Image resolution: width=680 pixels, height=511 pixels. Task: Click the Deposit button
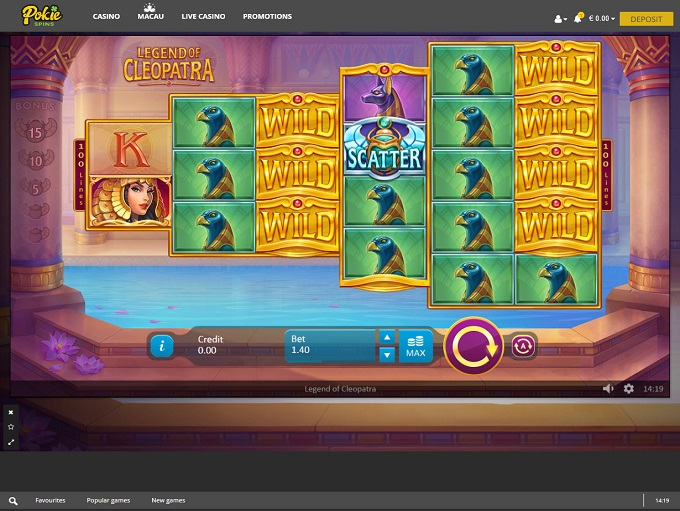click(646, 18)
